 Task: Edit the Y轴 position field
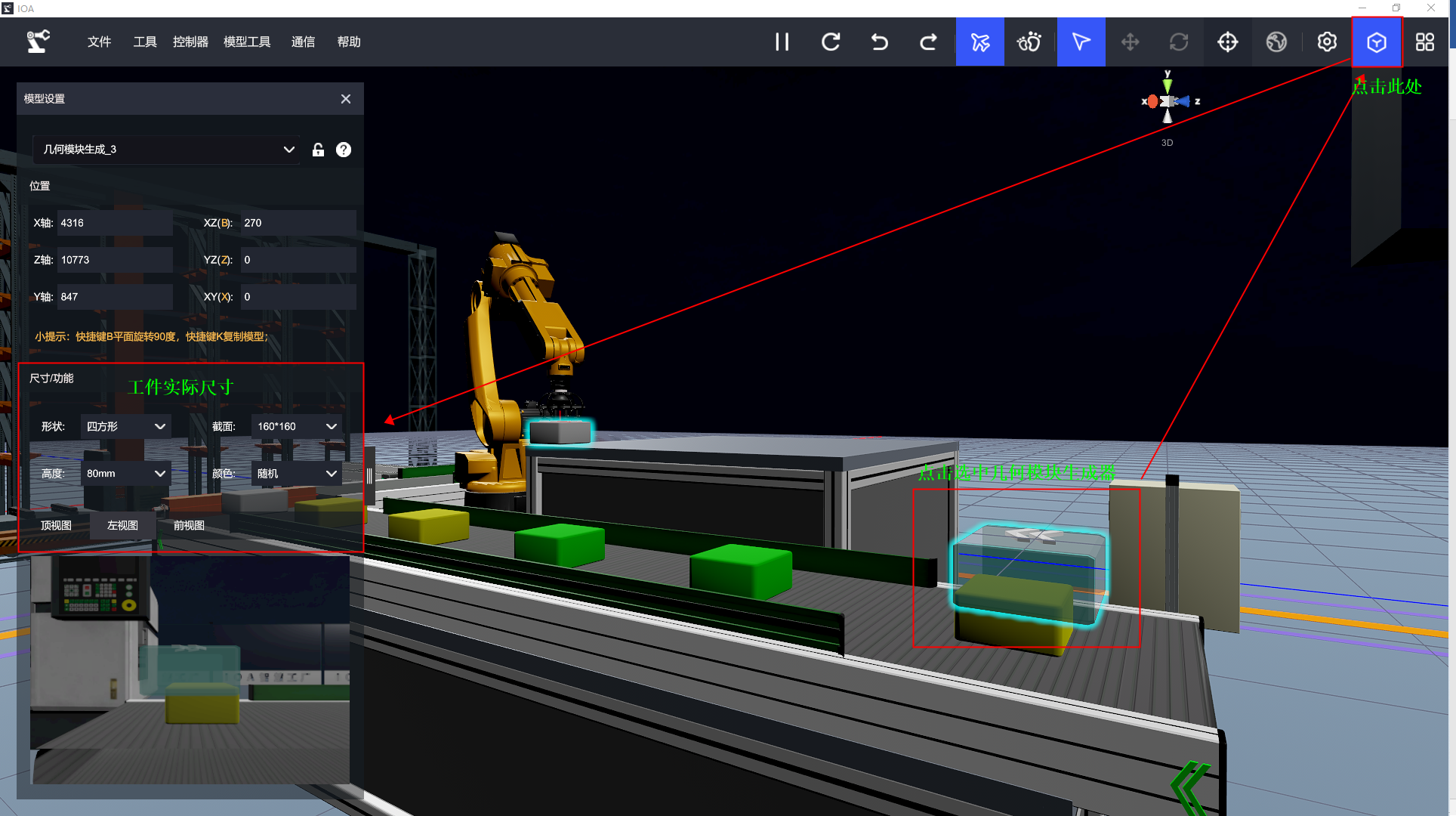pos(115,297)
